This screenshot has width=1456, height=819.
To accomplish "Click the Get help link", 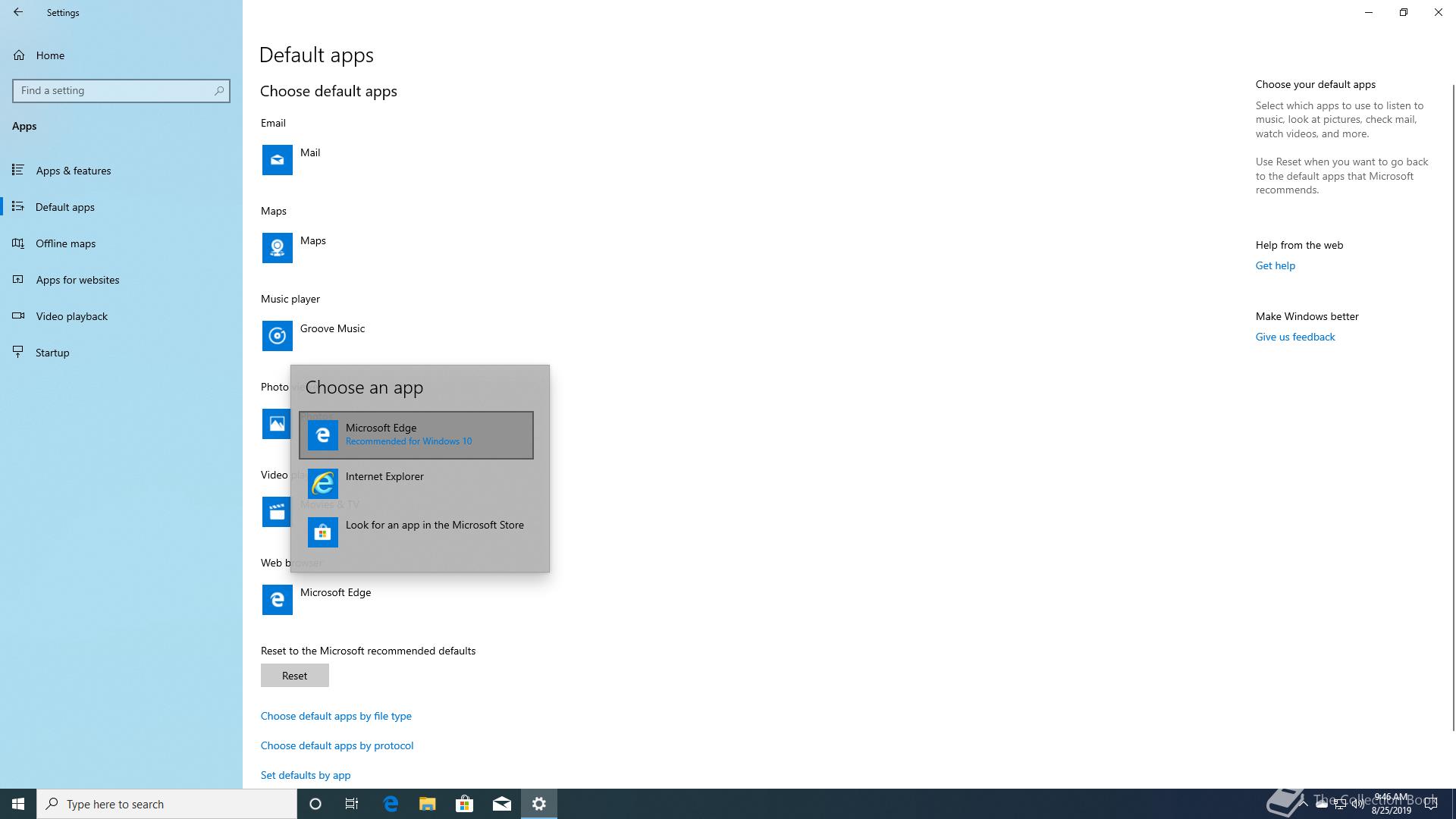I will point(1276,265).
